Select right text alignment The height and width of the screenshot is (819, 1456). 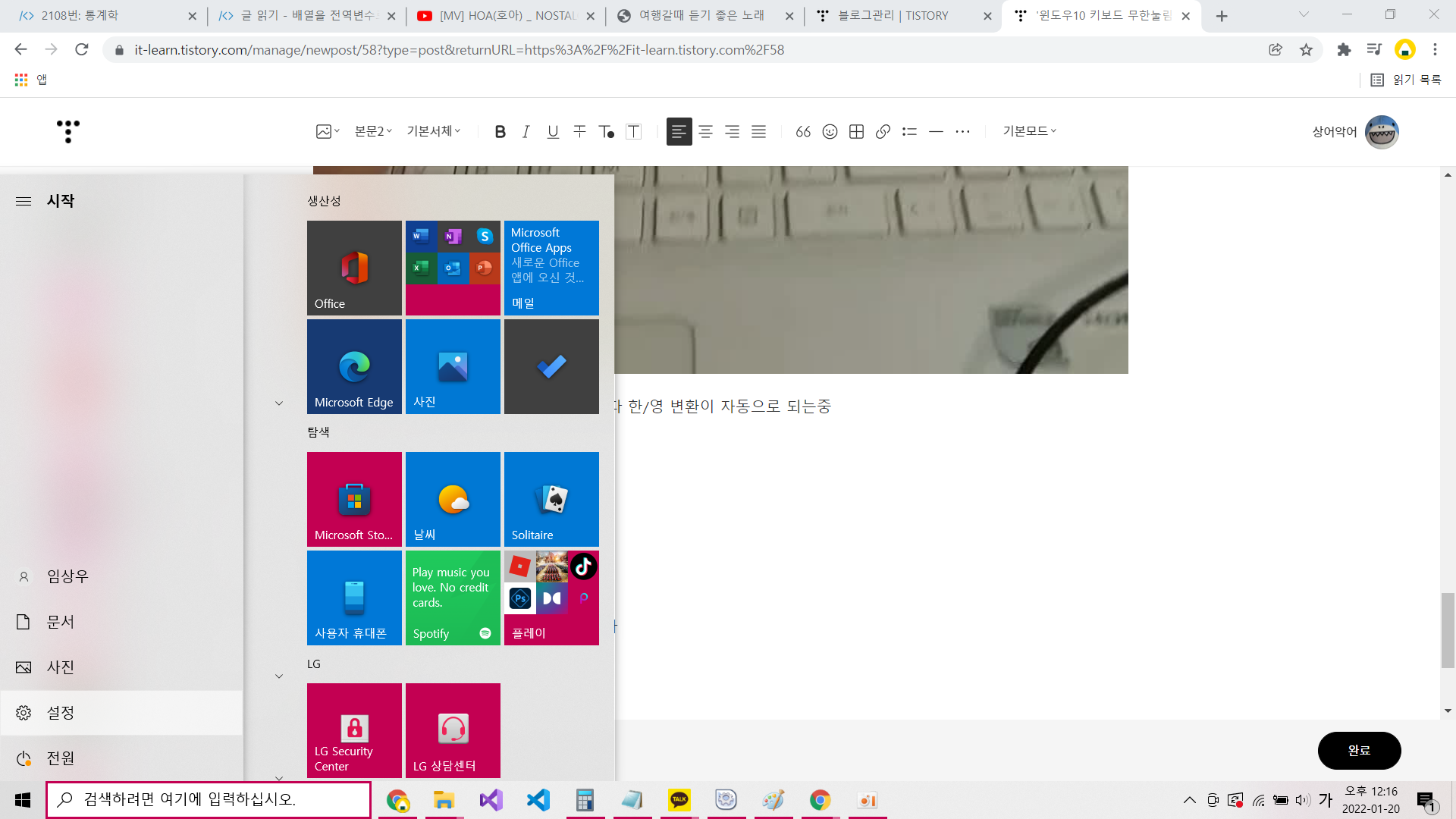(x=732, y=131)
